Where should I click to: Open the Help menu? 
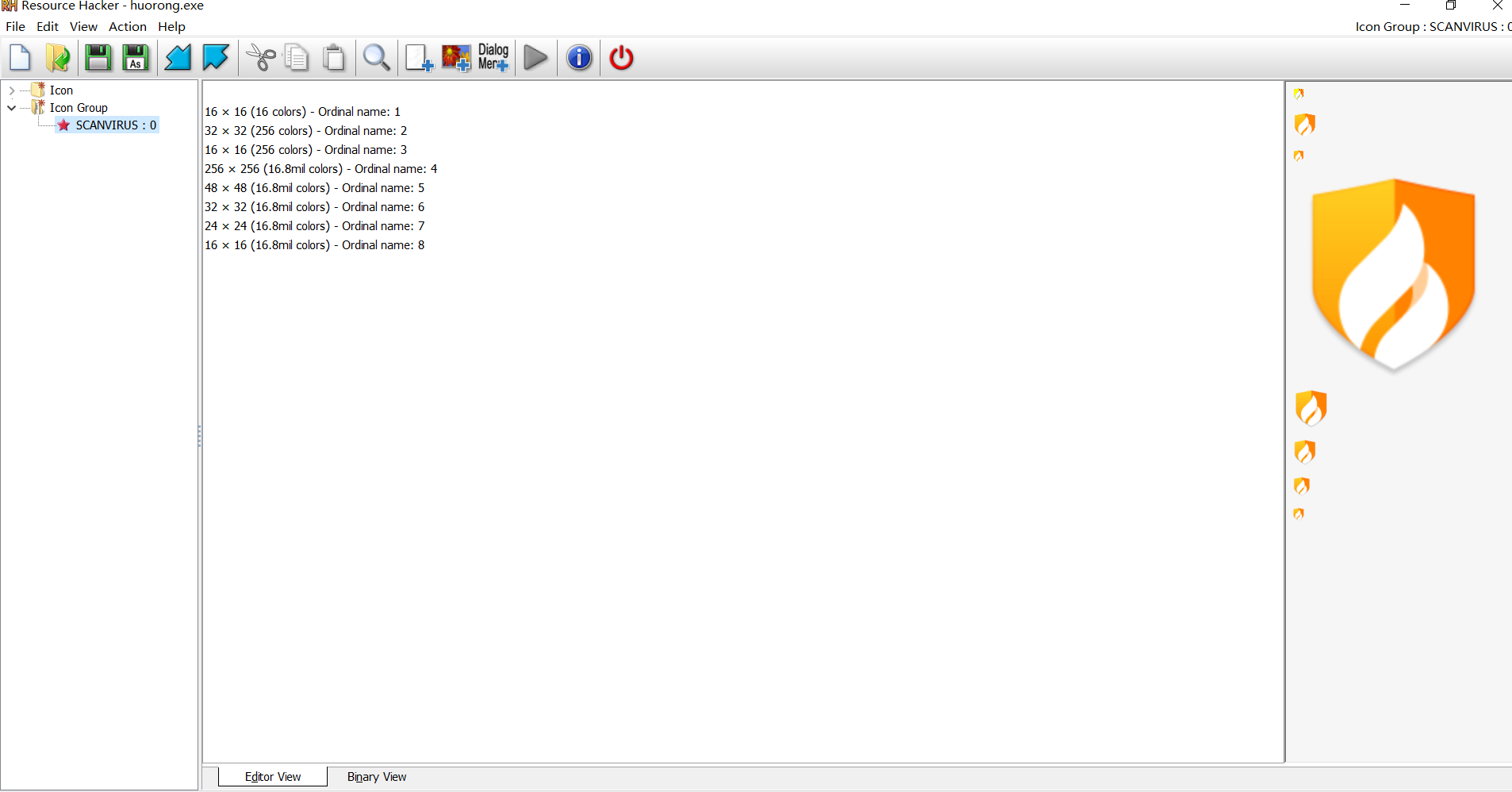tap(171, 26)
